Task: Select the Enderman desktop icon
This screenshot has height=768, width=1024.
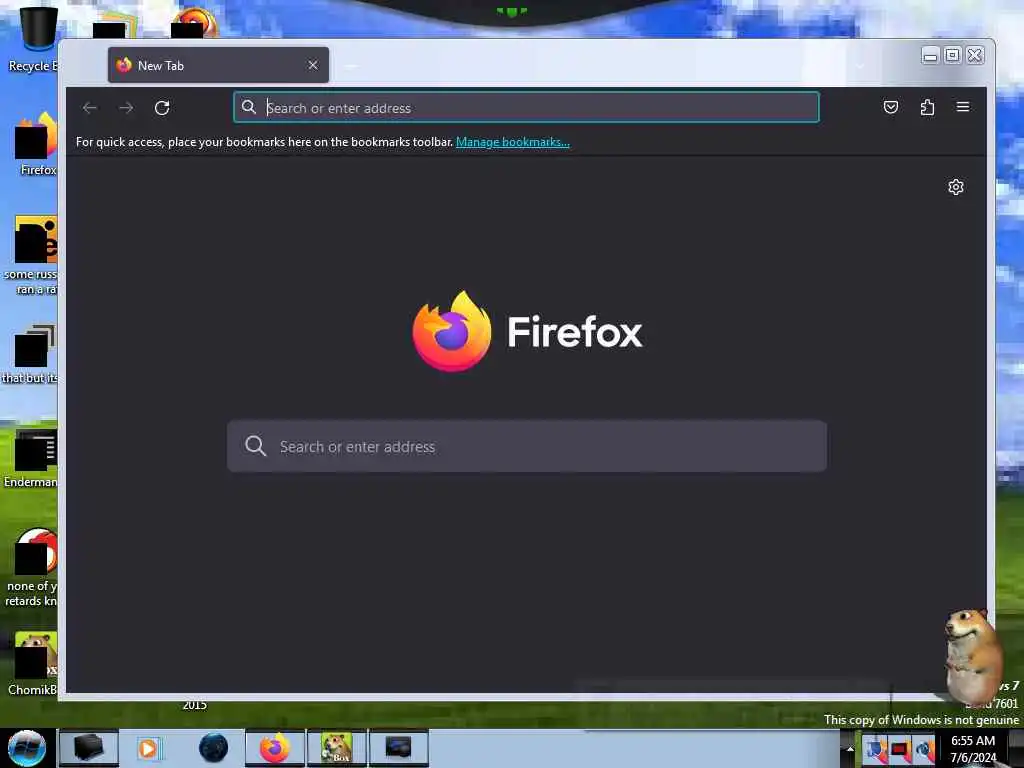Action: [33, 457]
